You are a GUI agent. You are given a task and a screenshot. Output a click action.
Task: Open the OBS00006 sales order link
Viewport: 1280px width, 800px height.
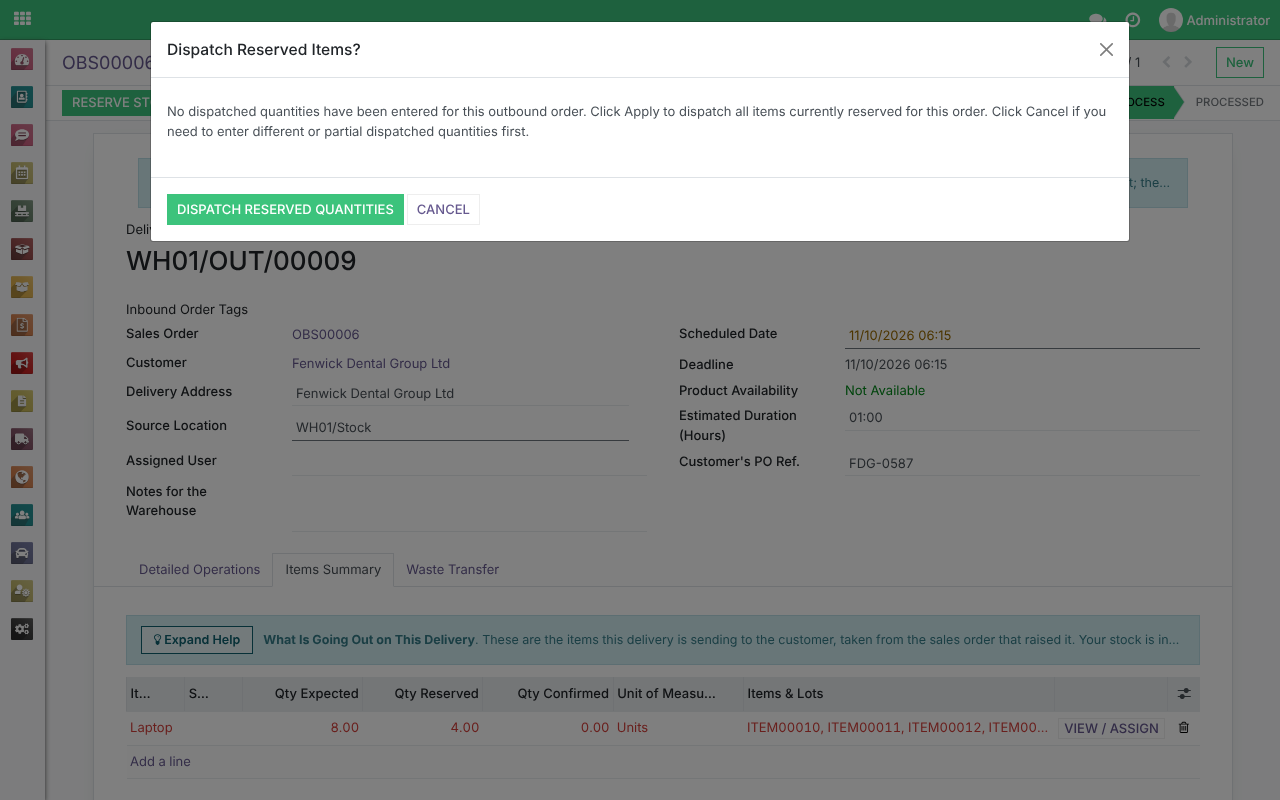(x=326, y=334)
